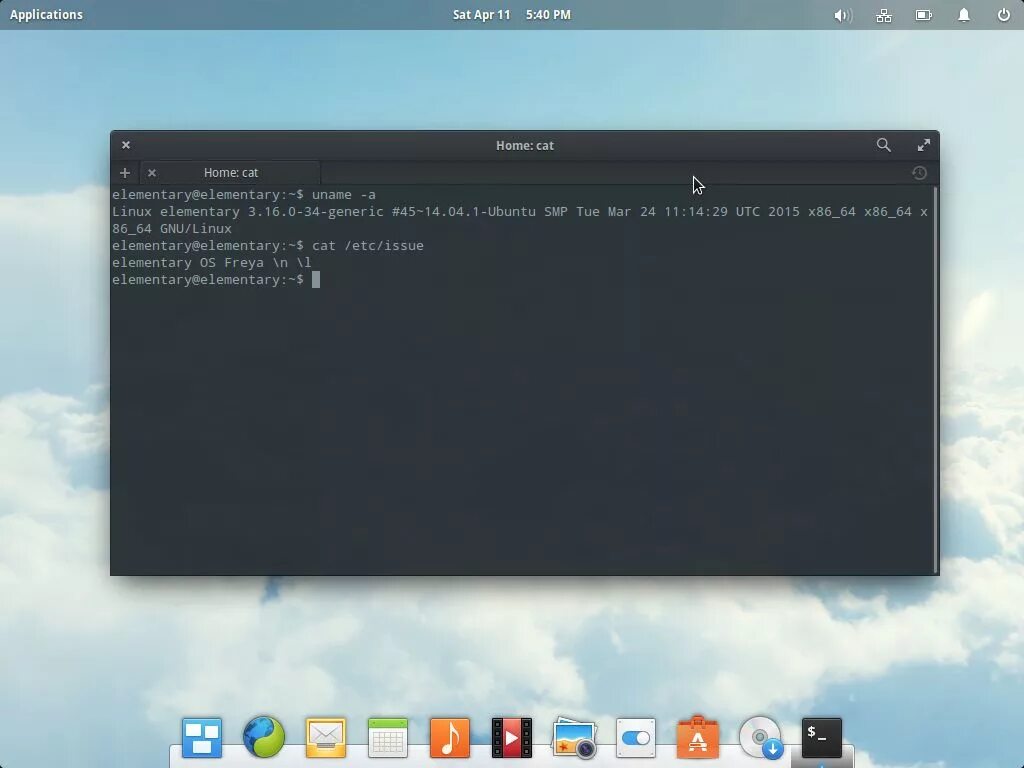Open the Mail client from the dock
This screenshot has width=1024, height=768.
coord(325,737)
